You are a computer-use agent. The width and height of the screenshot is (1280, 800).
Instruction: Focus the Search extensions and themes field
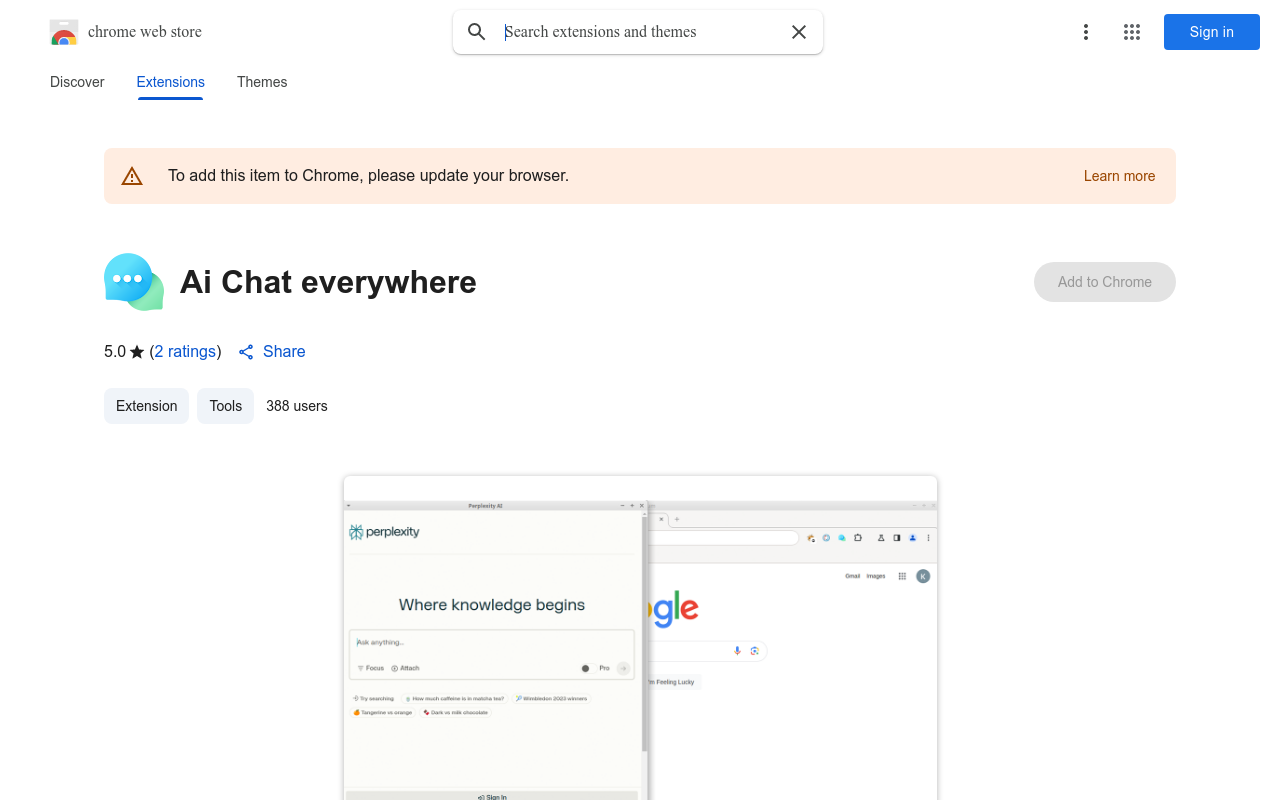640,32
